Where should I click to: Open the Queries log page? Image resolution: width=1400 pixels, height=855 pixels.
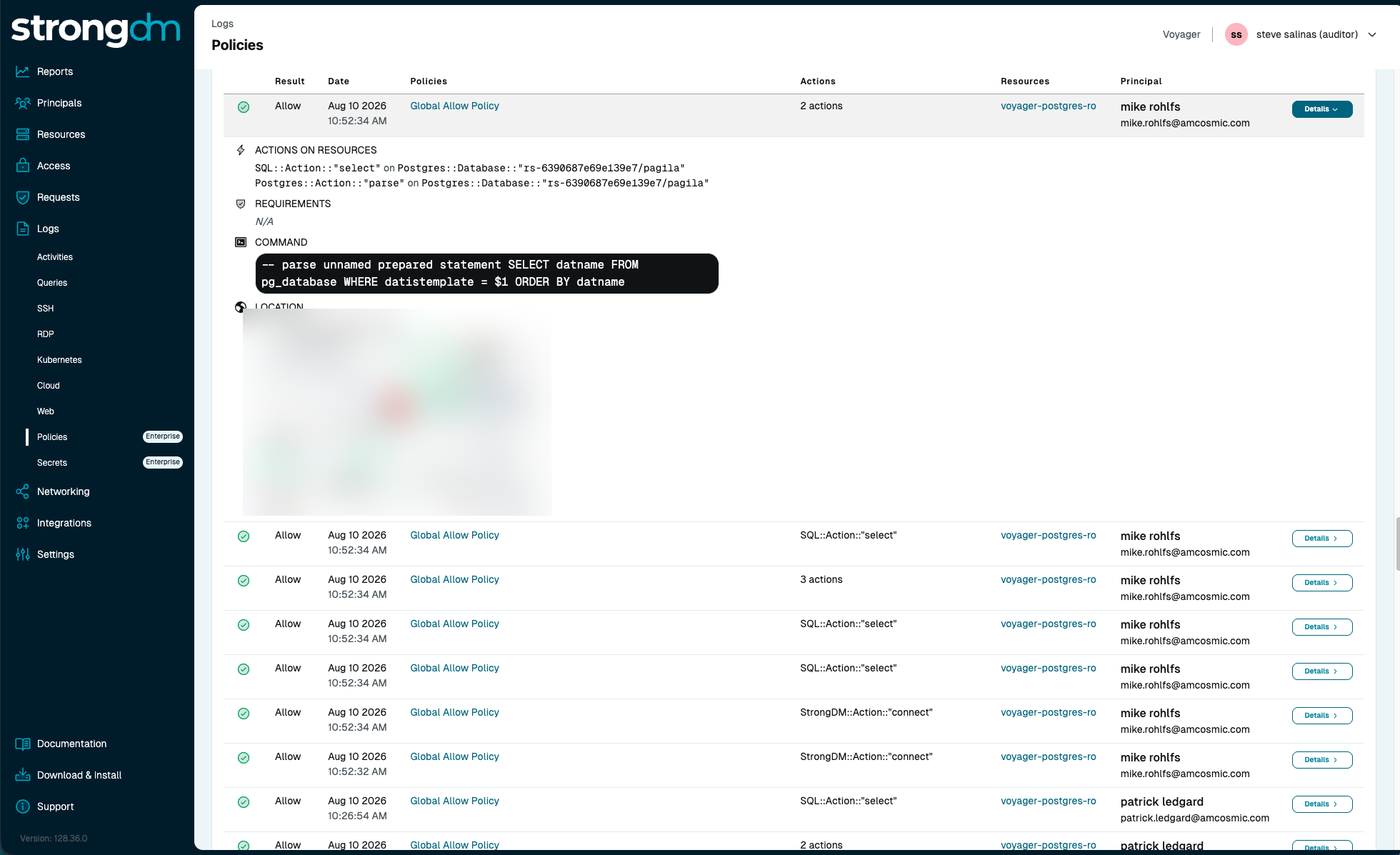tap(52, 283)
